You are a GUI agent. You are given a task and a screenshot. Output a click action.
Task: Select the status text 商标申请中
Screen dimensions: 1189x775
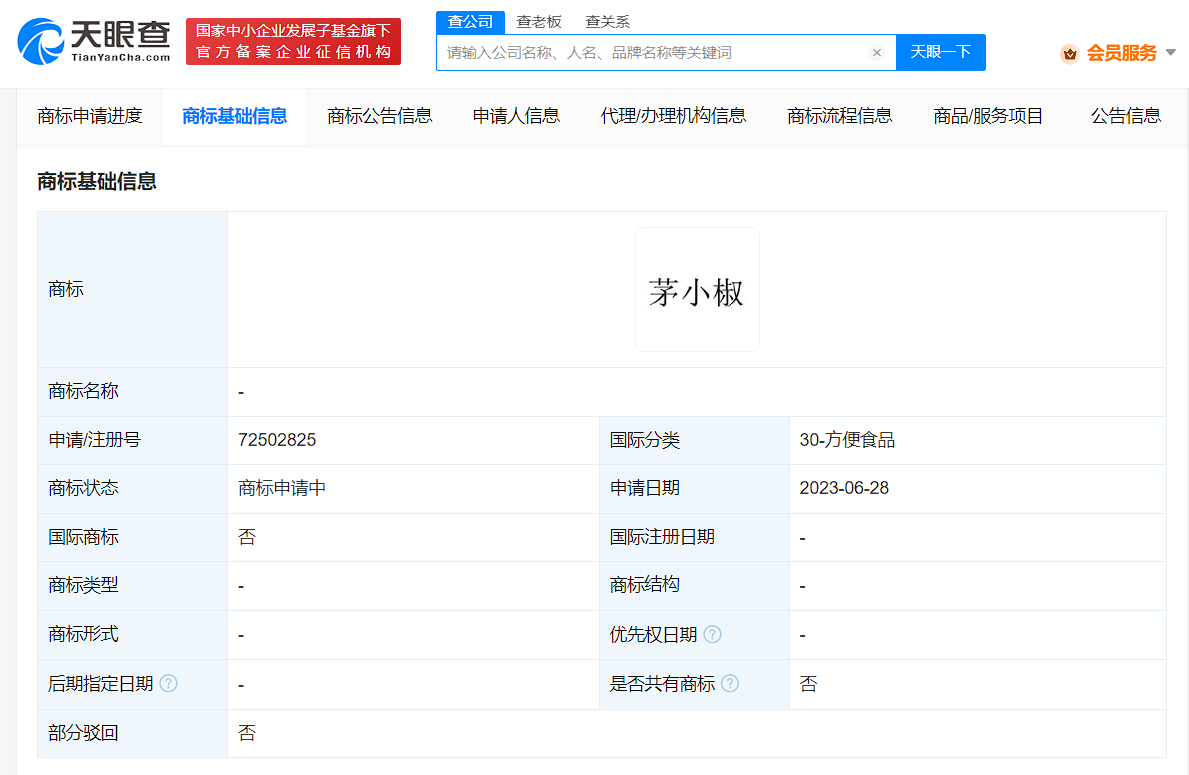(281, 488)
